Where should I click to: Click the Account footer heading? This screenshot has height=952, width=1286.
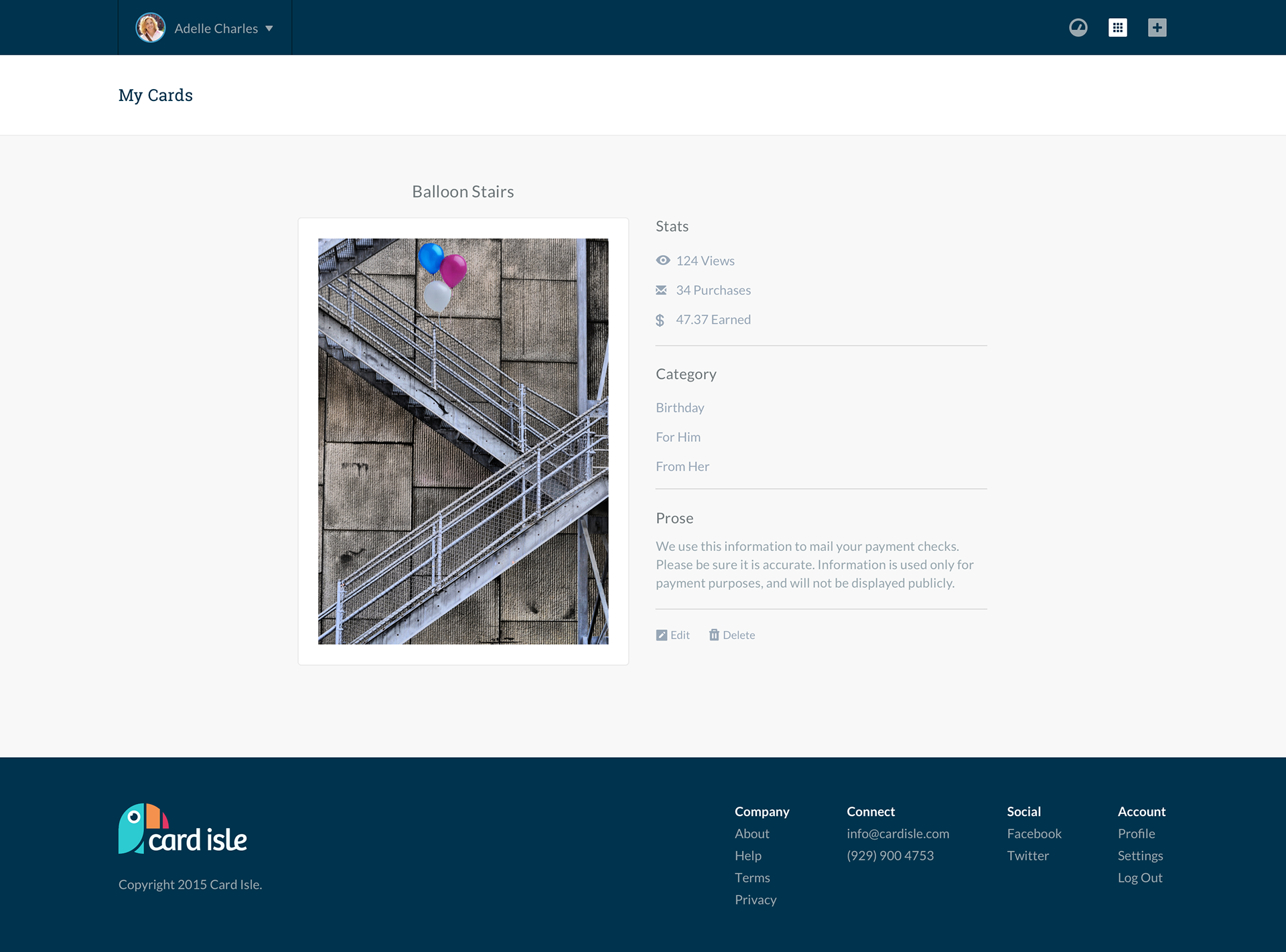point(1141,811)
